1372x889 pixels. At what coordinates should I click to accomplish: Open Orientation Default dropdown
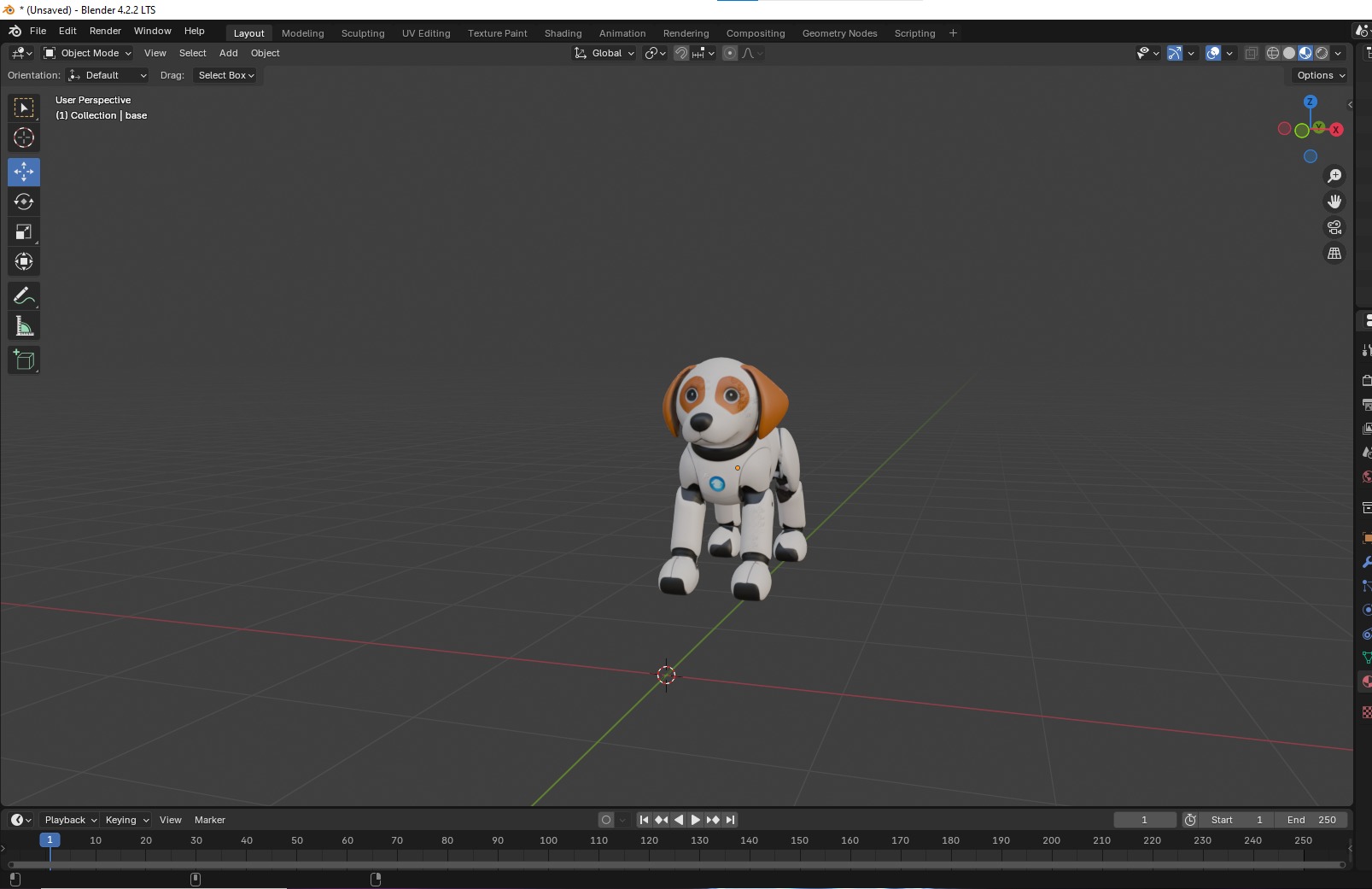pyautogui.click(x=108, y=75)
